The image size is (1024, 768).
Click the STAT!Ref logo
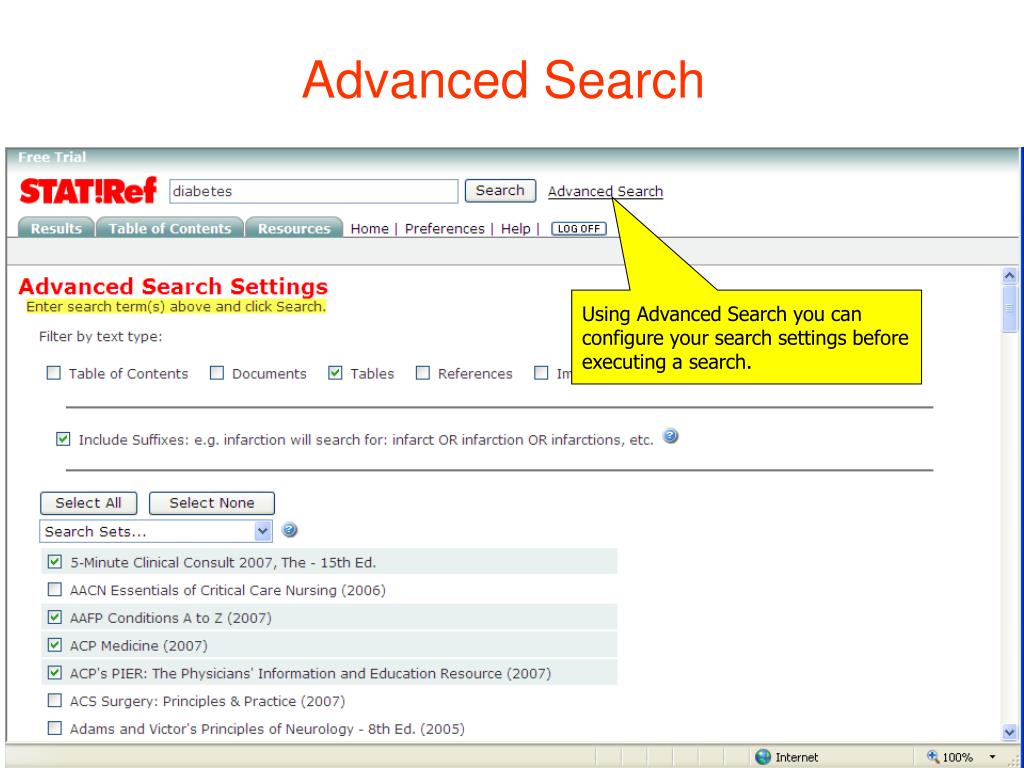[88, 191]
